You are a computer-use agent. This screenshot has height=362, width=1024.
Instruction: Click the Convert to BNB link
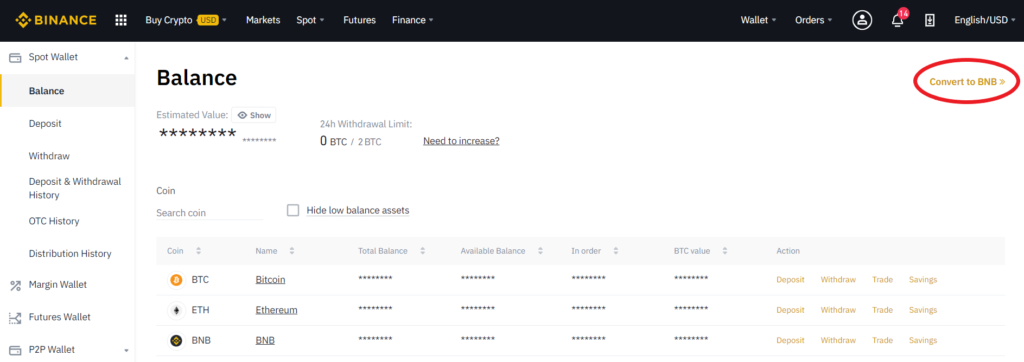coord(967,82)
